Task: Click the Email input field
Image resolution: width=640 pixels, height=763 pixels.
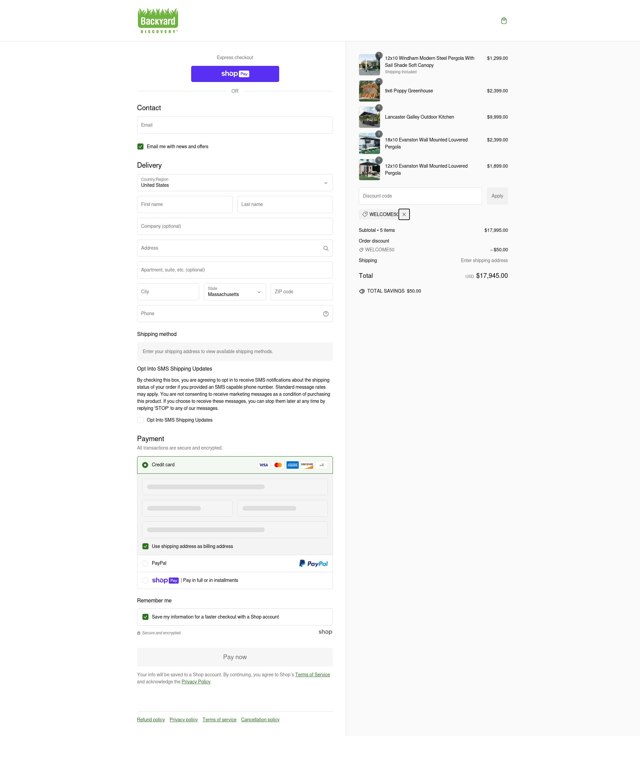Action: [235, 125]
